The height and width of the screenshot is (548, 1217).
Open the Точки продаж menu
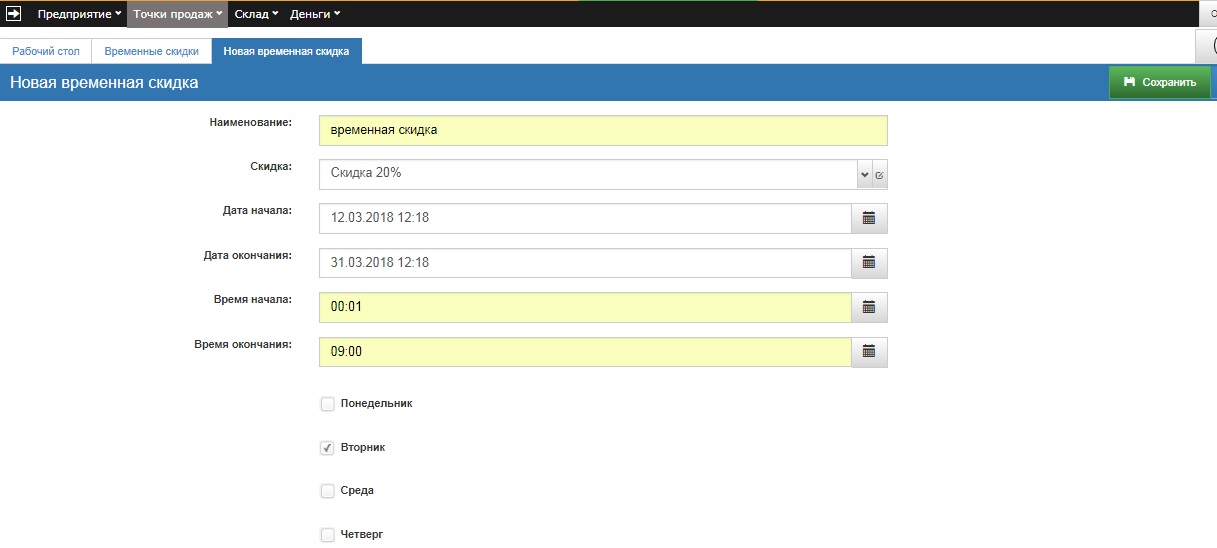pyautogui.click(x=177, y=14)
